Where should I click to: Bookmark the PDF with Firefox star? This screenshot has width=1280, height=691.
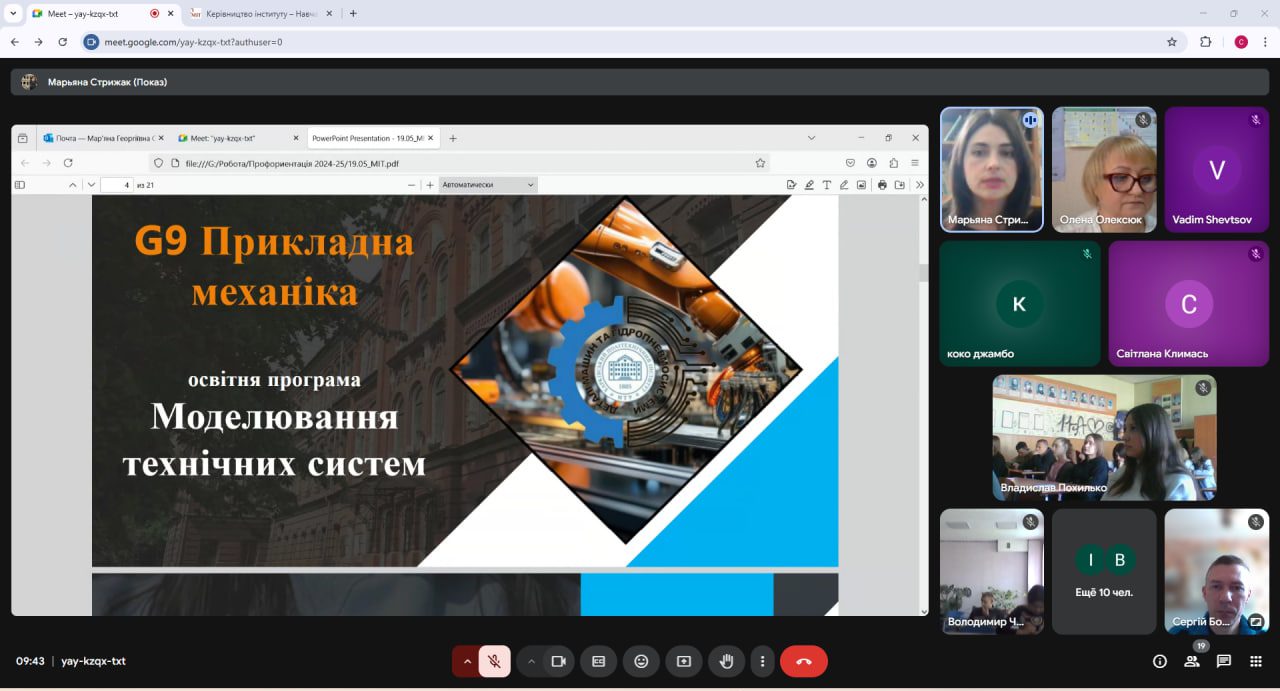coord(760,162)
